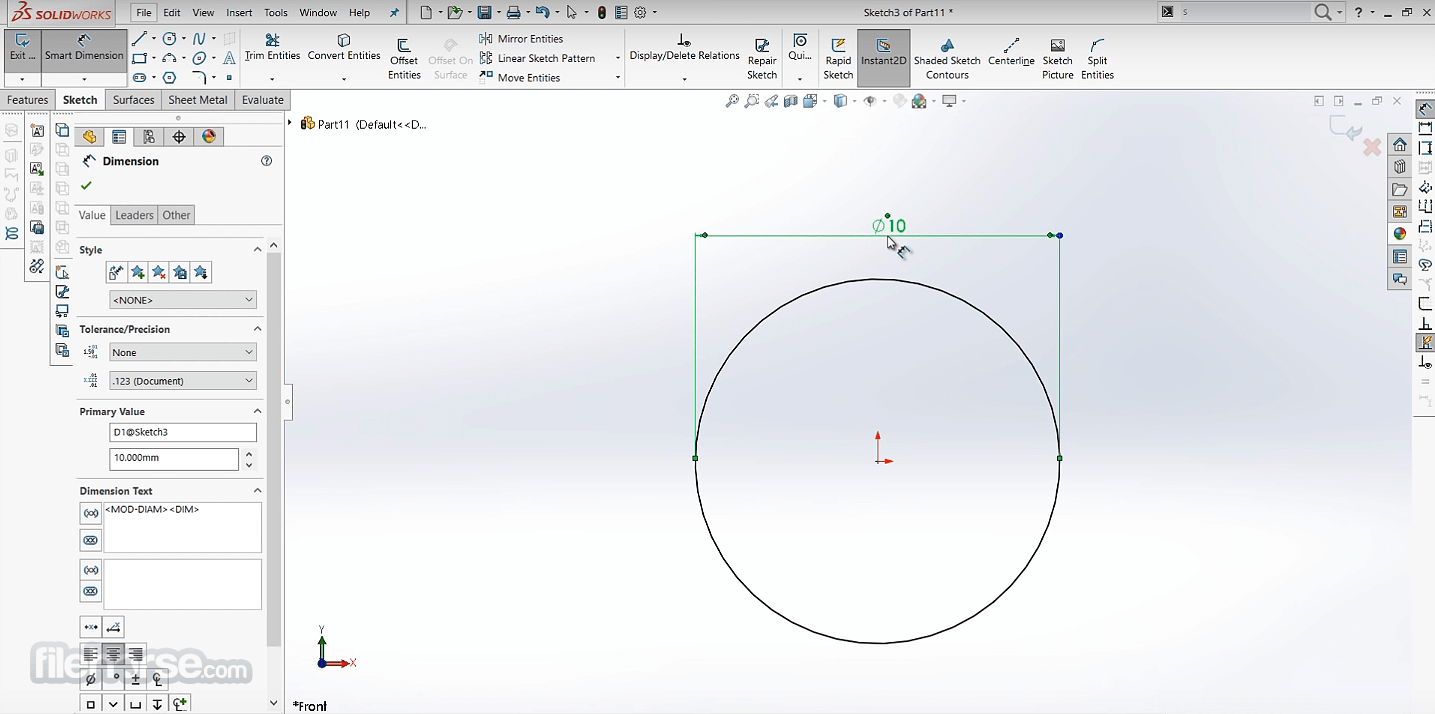Open the PropertyManager tab icon
This screenshot has width=1435, height=714.
119,137
